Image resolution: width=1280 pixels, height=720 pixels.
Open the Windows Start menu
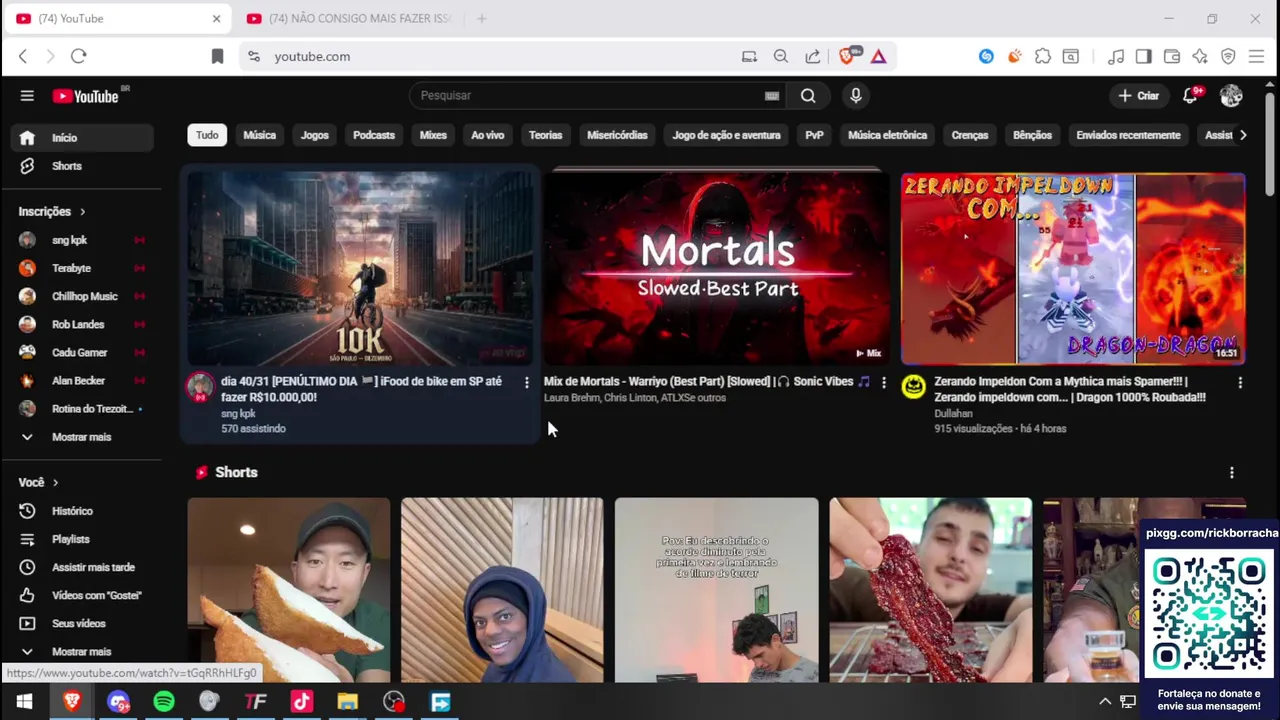pyautogui.click(x=24, y=702)
